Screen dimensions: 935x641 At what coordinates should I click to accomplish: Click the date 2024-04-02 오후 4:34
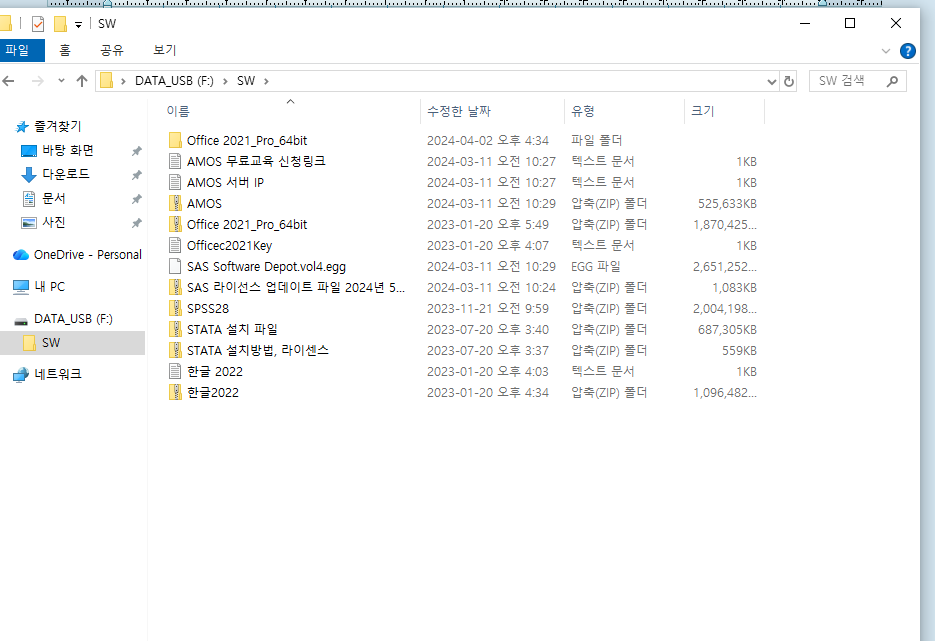pos(488,141)
